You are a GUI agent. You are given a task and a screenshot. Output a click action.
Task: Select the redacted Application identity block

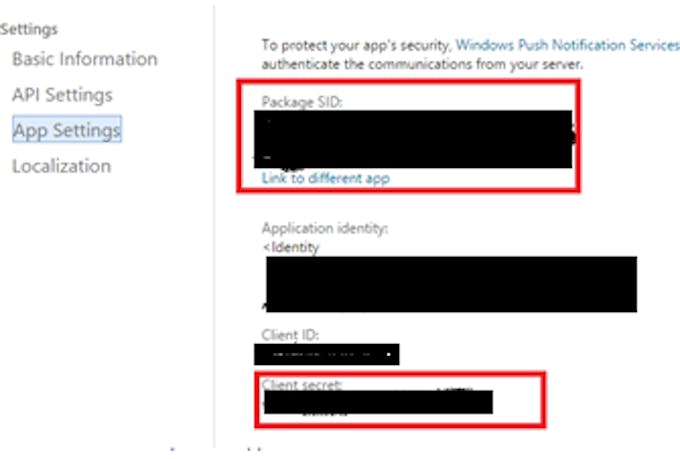coord(451,284)
